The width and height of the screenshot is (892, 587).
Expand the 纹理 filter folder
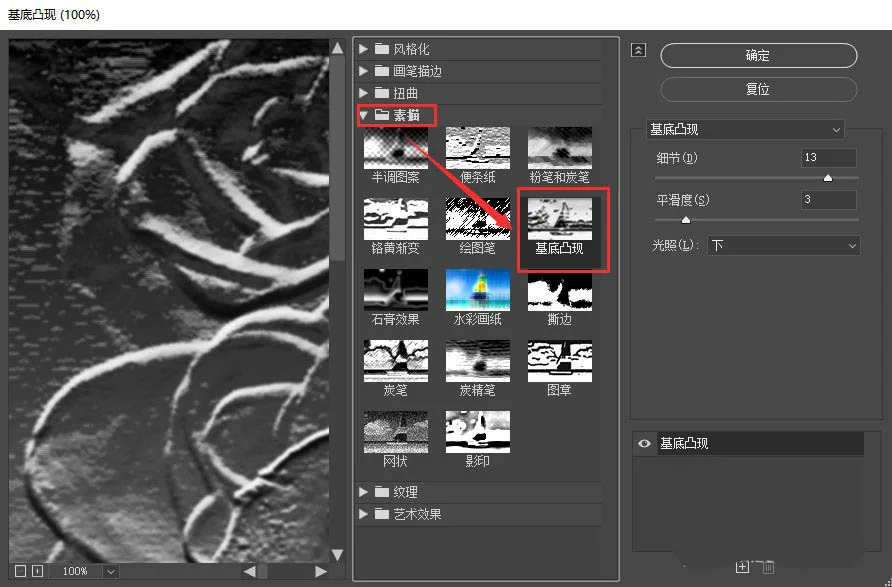[363, 491]
